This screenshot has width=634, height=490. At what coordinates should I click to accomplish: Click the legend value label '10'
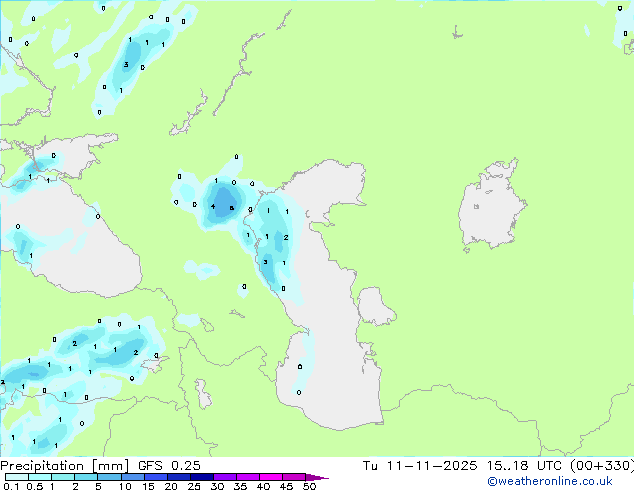click(x=125, y=486)
